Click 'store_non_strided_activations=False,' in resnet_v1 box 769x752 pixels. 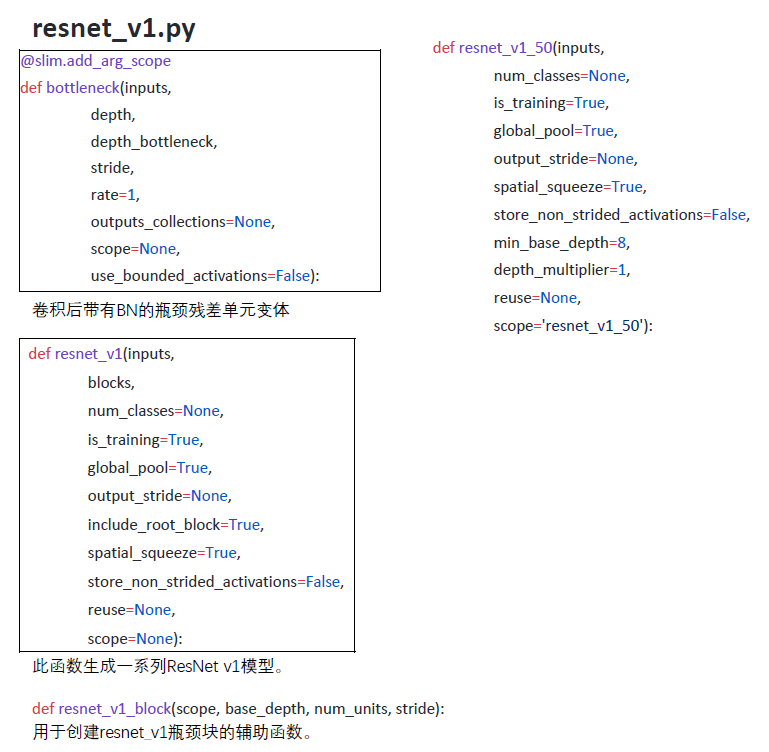tap(216, 582)
